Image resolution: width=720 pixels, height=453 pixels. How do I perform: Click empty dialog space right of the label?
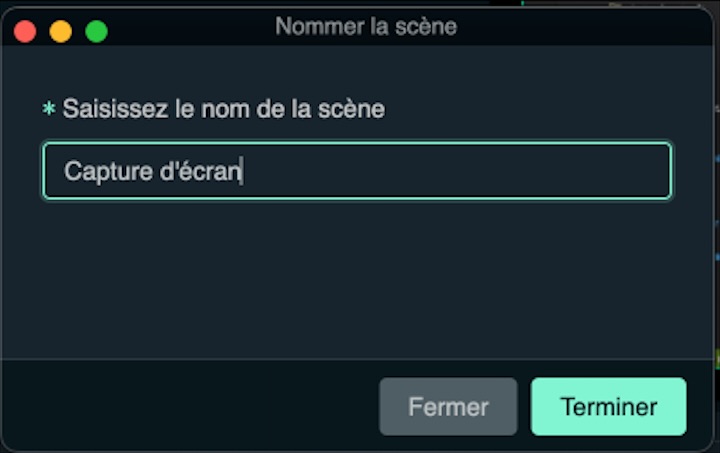[x=540, y=109]
